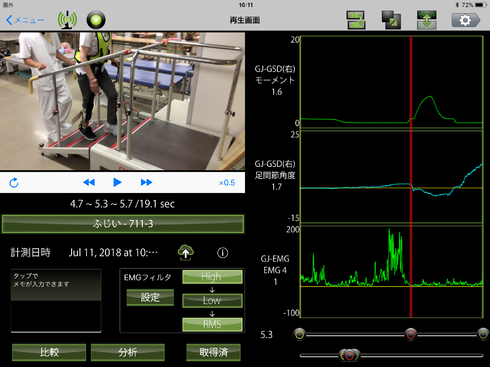Tap the Jul 11, 2018 measurement date text

point(113,253)
